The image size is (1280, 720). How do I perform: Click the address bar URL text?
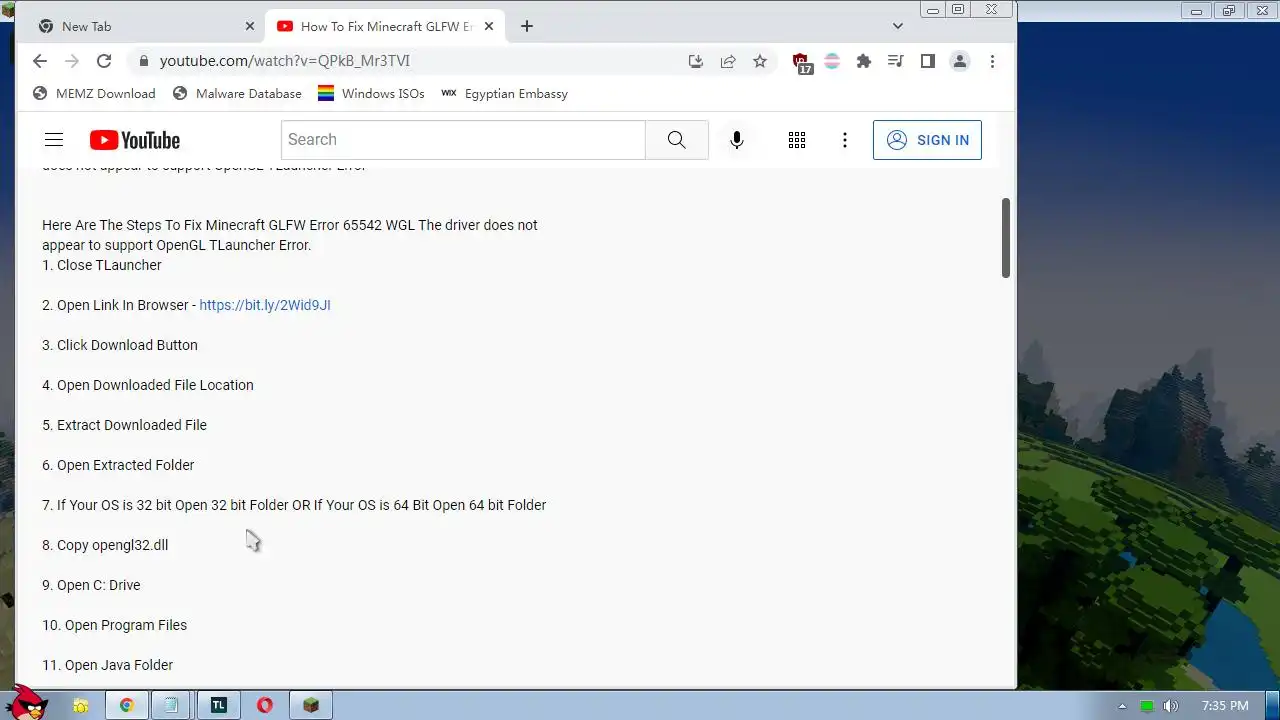[x=285, y=61]
